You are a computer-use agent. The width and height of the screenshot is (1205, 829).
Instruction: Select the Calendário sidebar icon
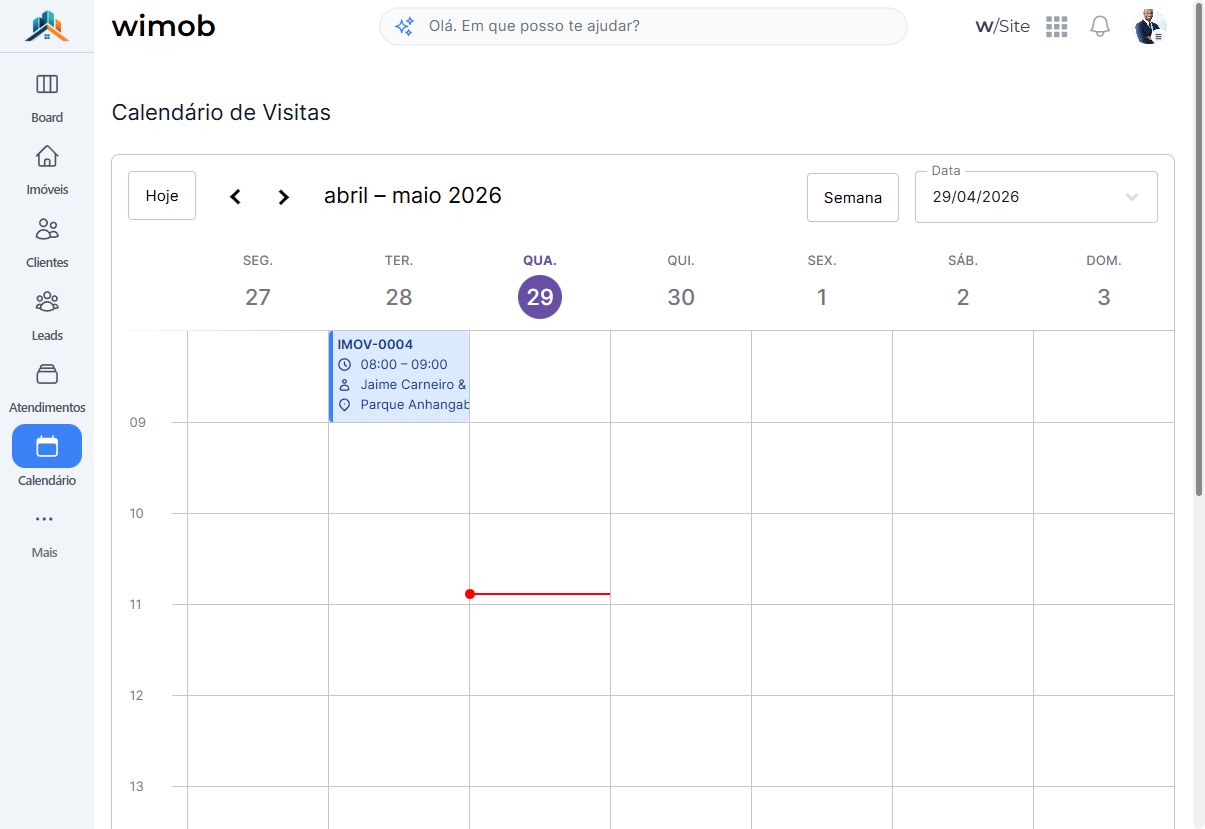47,446
